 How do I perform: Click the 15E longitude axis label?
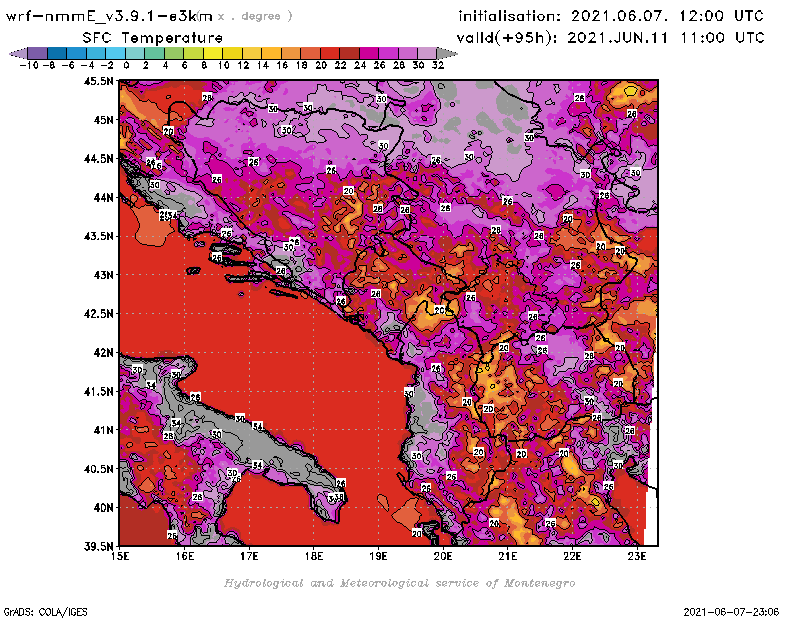120,555
